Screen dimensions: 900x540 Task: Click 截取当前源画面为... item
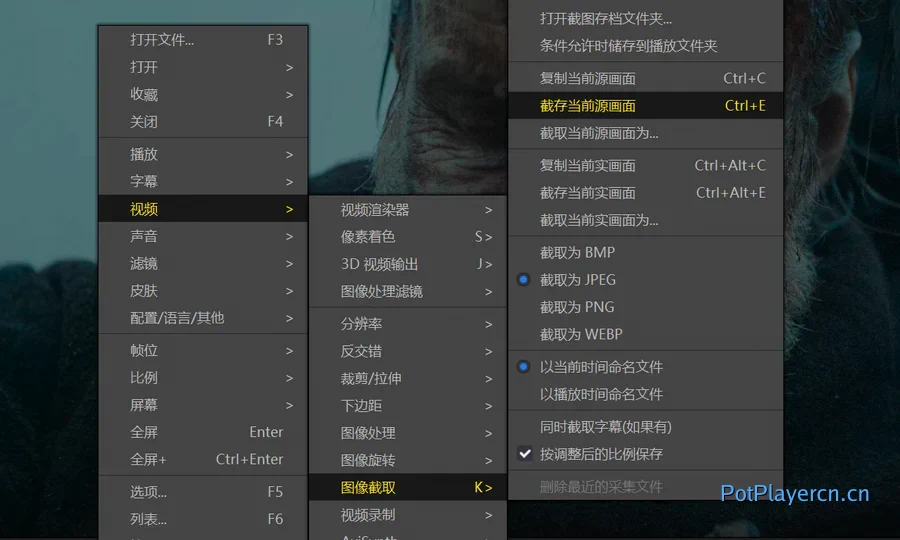click(646, 133)
